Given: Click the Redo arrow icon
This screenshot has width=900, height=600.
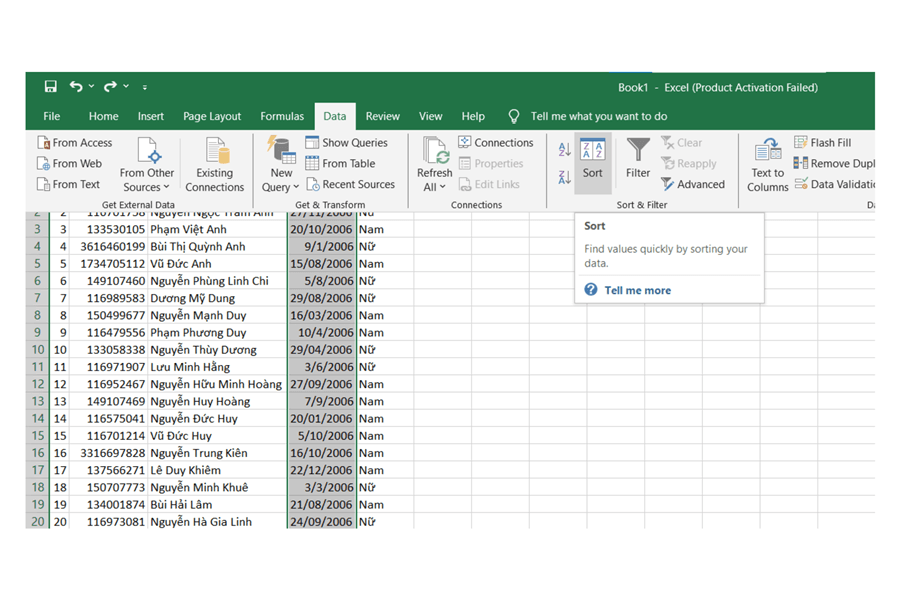Looking at the screenshot, I should [x=110, y=87].
